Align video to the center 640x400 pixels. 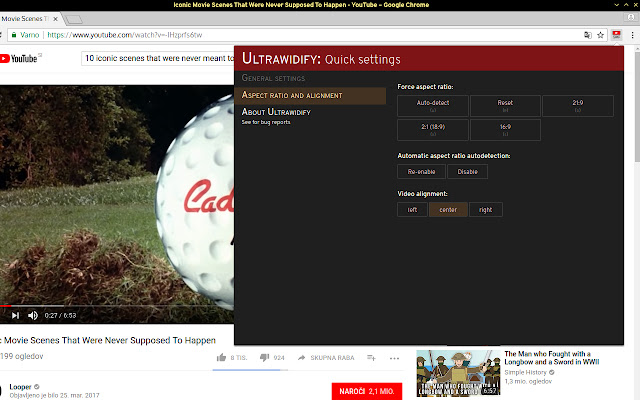click(x=448, y=210)
